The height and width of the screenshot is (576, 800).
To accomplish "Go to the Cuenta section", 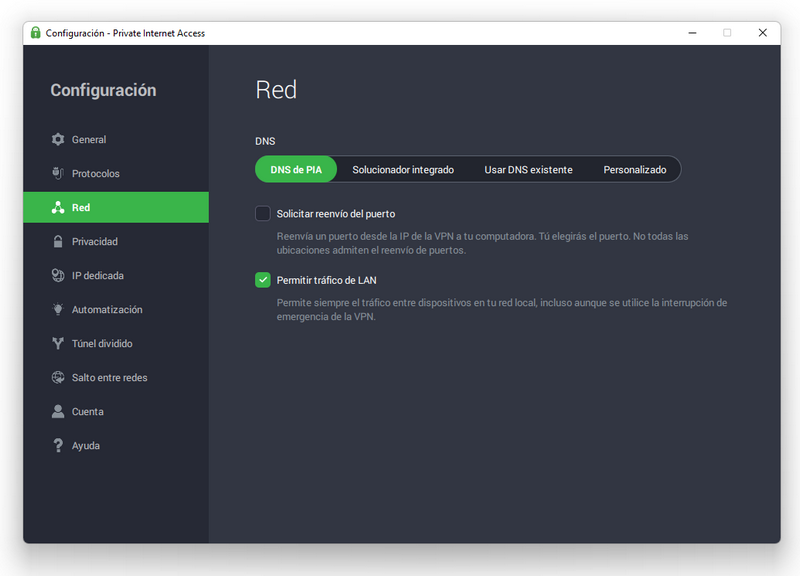I will pos(116,412).
